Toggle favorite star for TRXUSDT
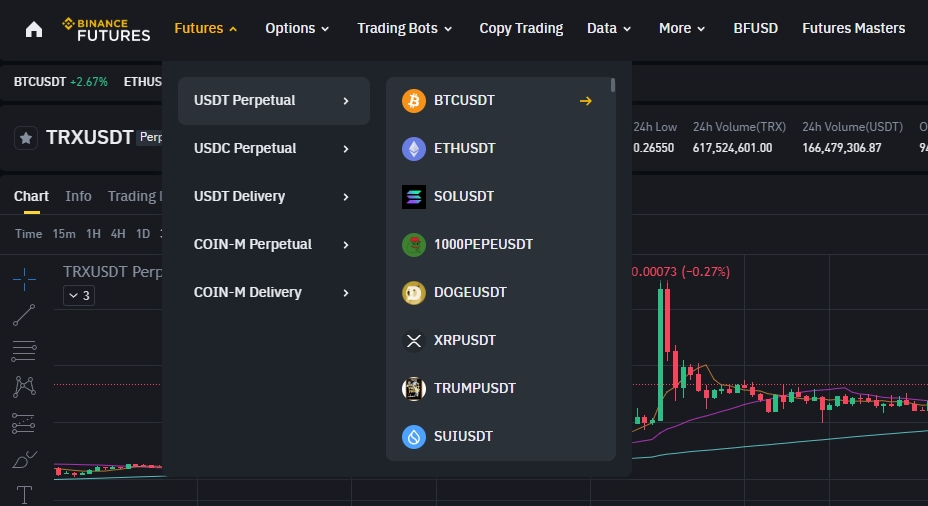 [x=25, y=138]
